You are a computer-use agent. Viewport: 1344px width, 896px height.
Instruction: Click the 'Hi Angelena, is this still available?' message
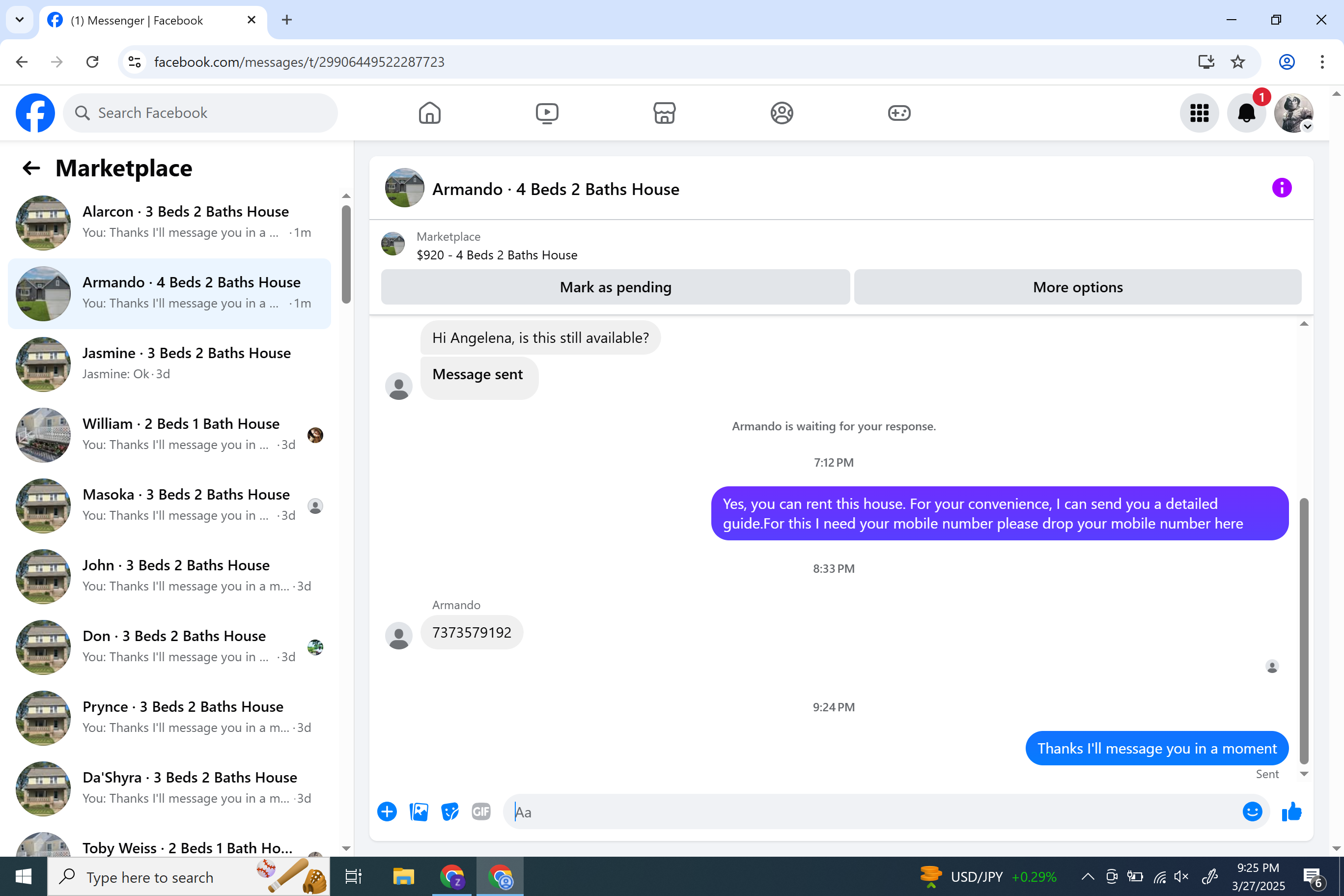(540, 337)
